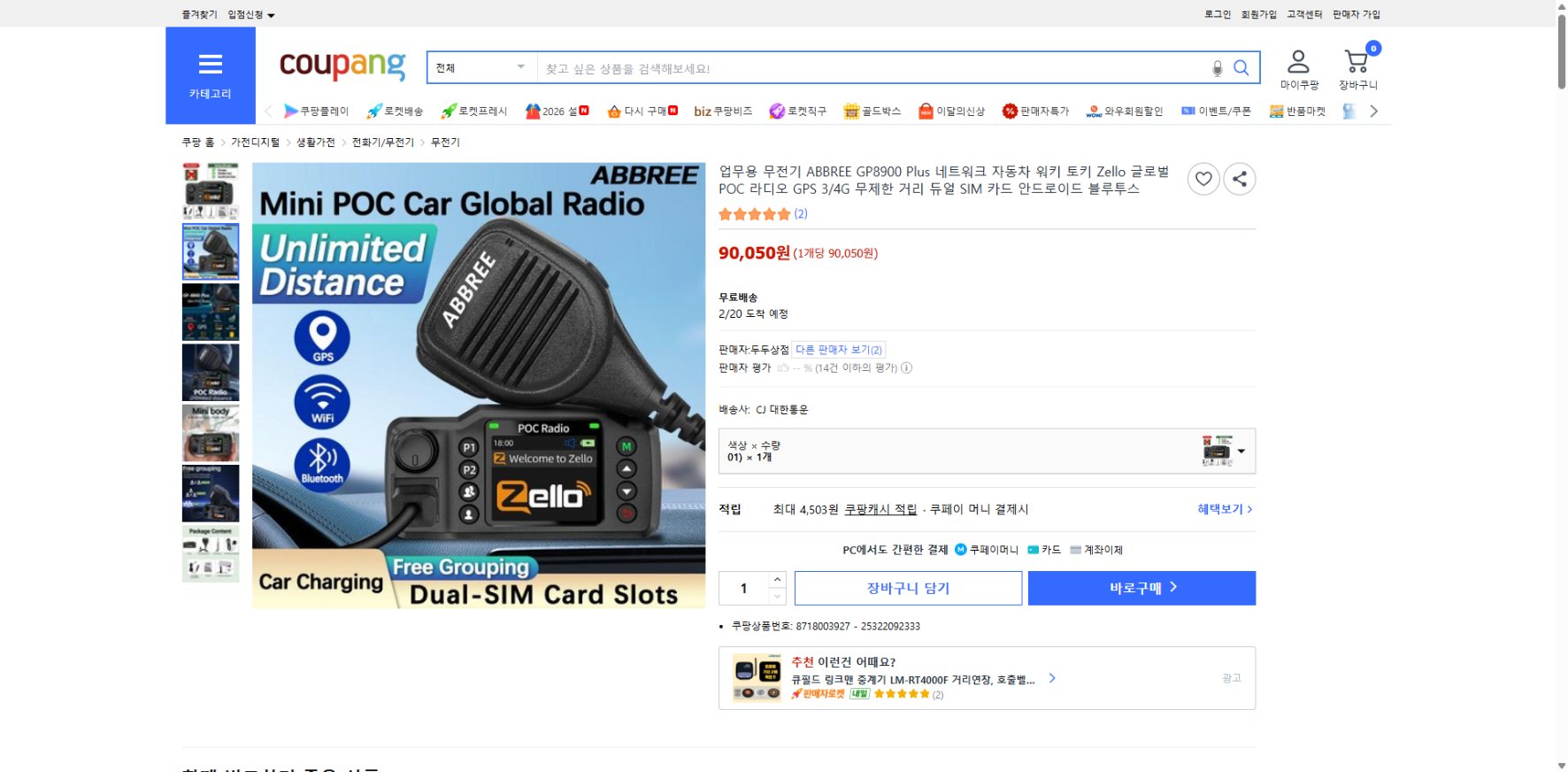
Task: Select the Free grouping thumbnail
Action: (x=211, y=493)
